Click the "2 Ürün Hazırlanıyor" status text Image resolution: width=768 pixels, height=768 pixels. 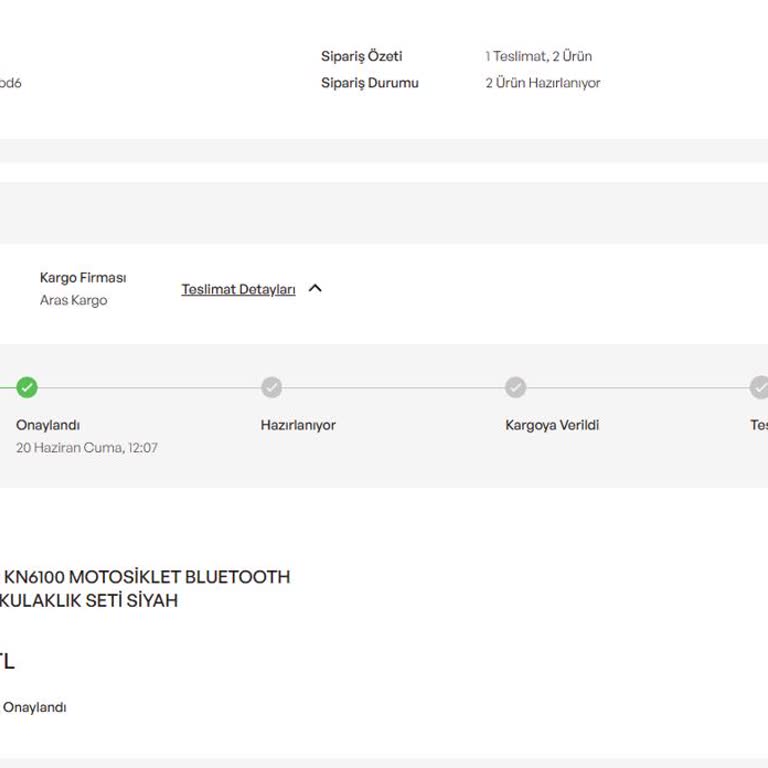click(543, 83)
